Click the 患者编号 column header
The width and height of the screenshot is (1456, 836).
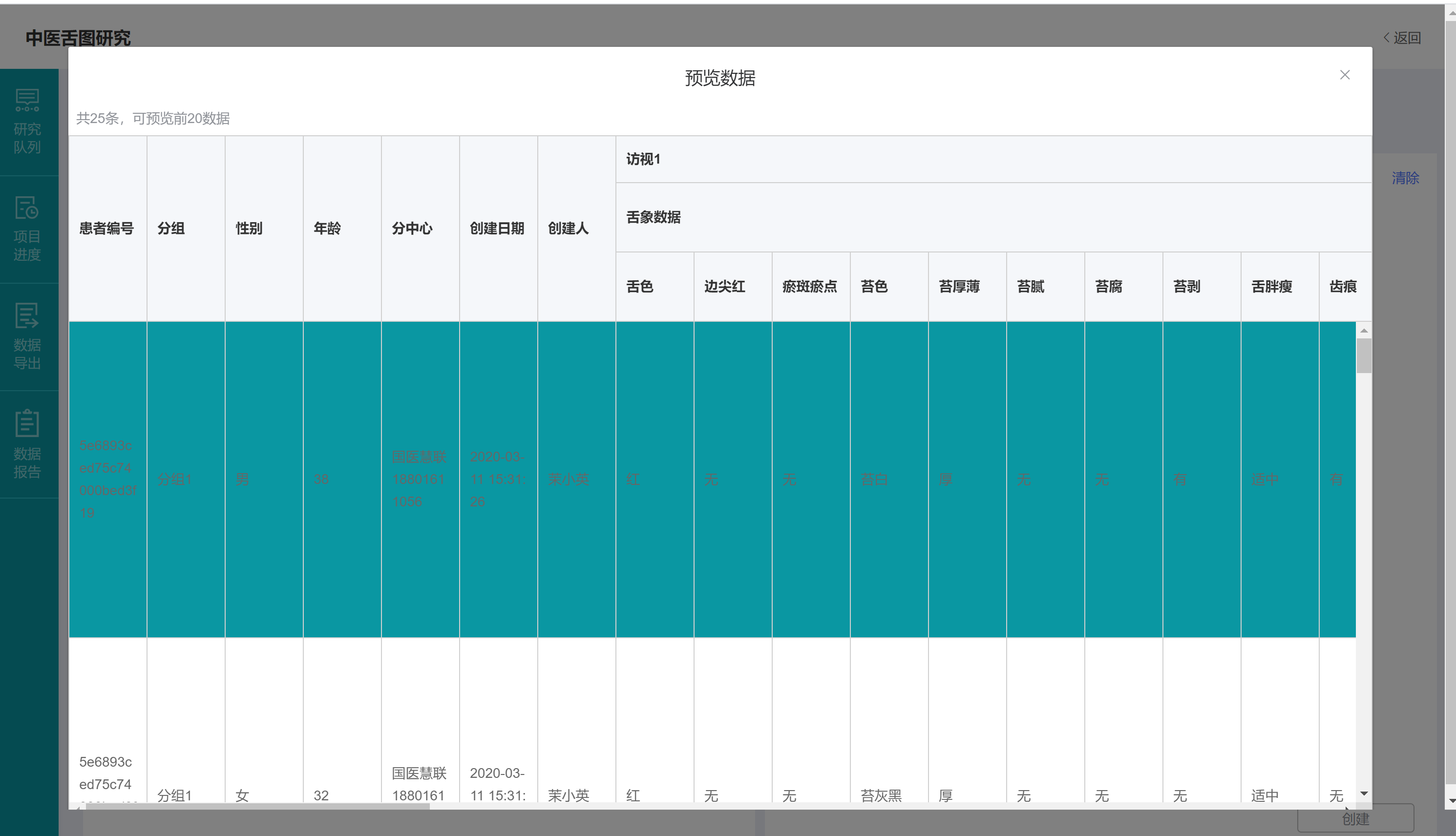coord(107,229)
